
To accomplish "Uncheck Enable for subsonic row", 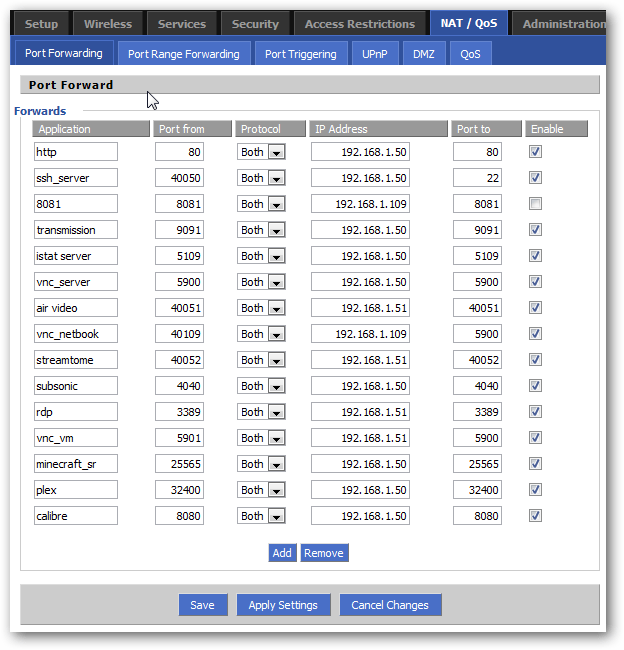I will (535, 386).
